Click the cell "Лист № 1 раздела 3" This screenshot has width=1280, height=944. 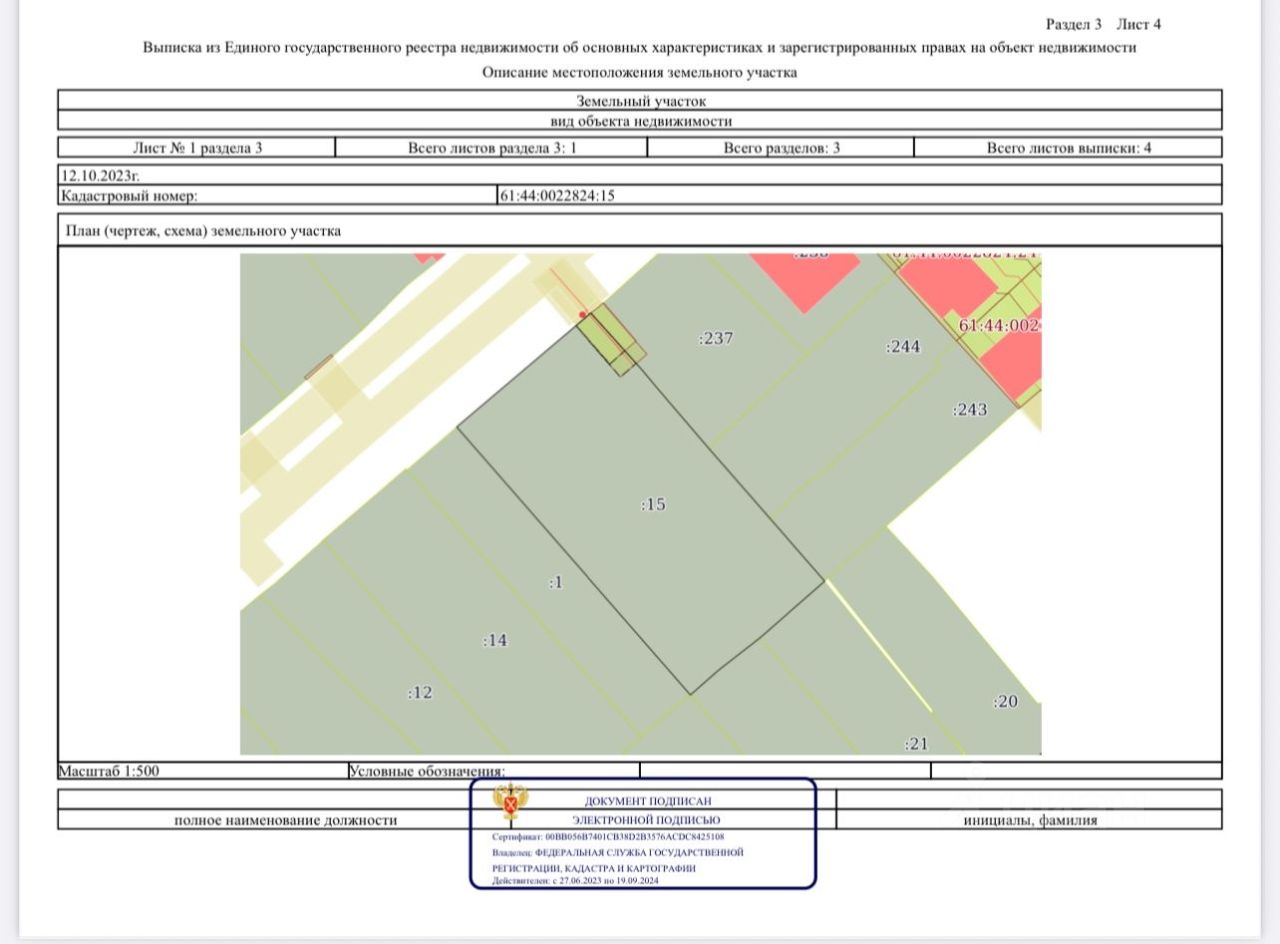(197, 148)
